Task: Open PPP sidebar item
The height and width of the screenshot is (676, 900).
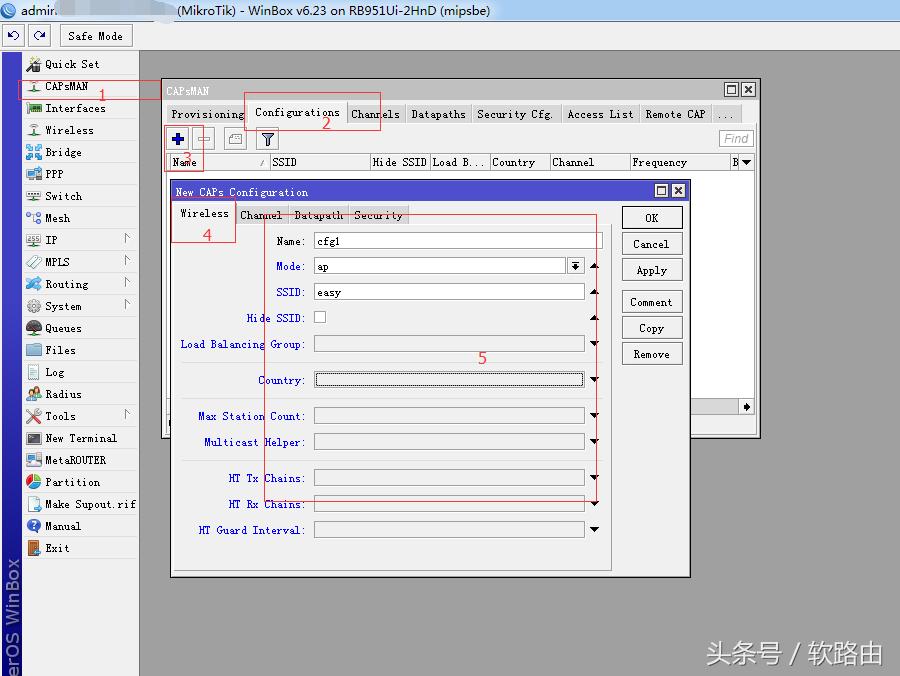Action: tap(81, 174)
